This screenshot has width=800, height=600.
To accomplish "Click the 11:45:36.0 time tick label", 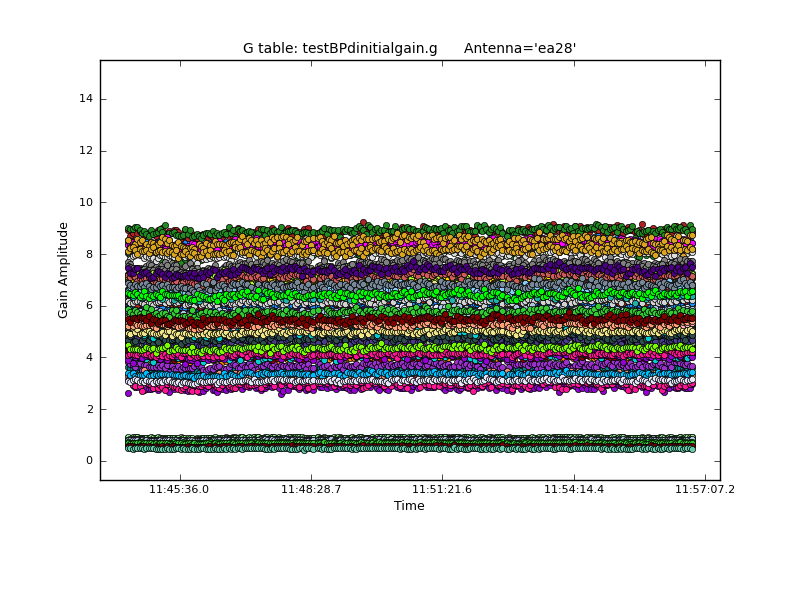I will (180, 490).
